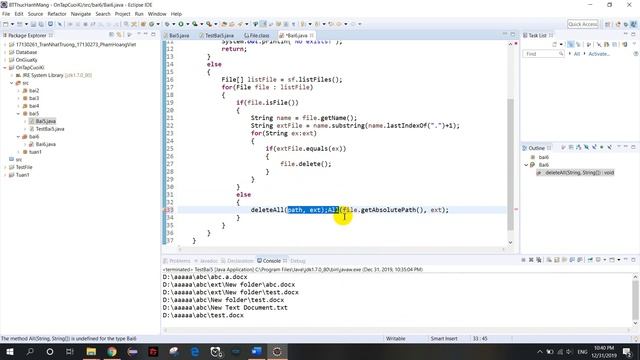Switch to the File.class editor tab
Viewport: 640px width, 360px height.
[x=257, y=36]
